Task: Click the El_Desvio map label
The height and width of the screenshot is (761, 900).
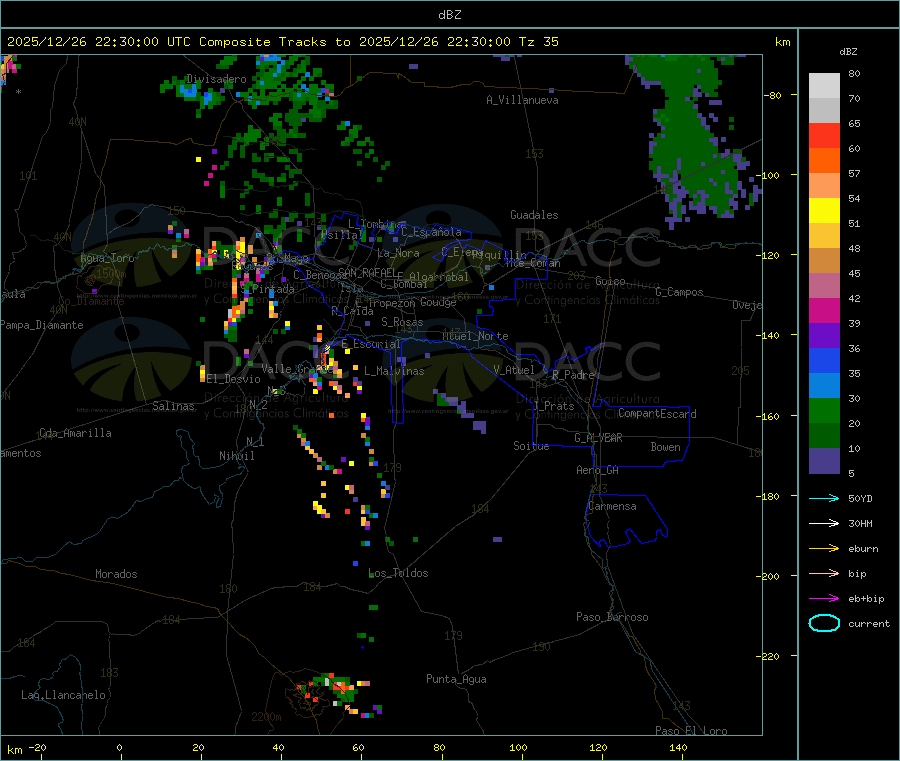Action: click(234, 379)
